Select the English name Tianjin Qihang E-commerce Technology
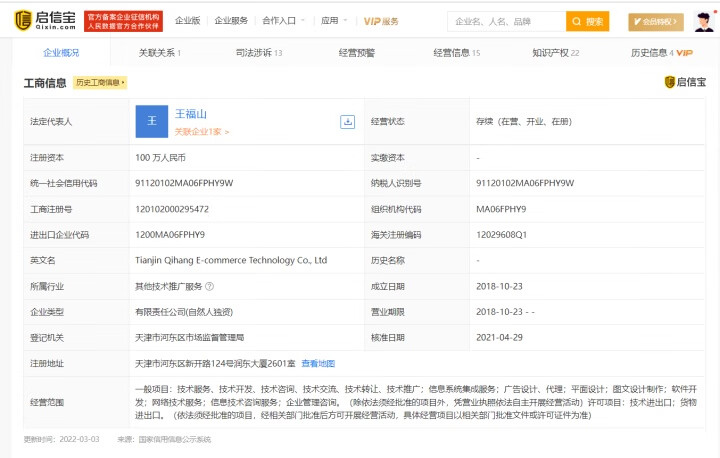The image size is (720, 458). pos(231,260)
